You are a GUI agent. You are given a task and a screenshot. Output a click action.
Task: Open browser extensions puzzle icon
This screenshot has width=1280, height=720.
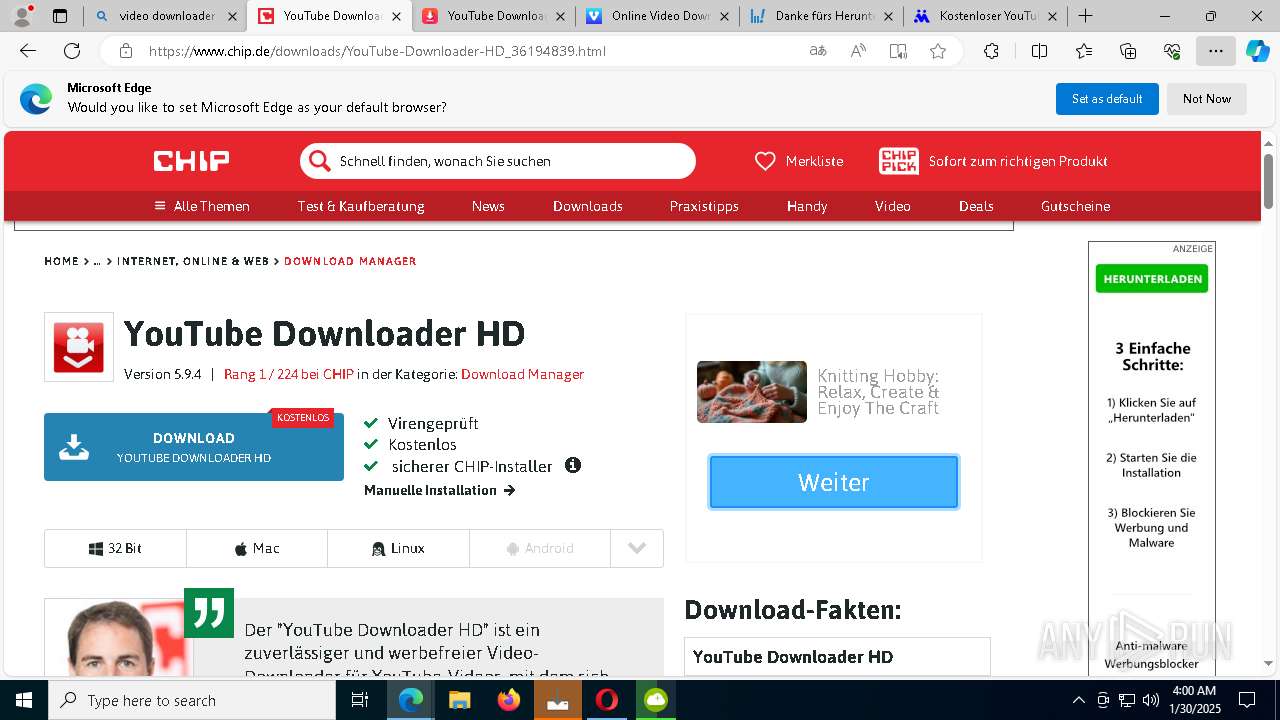click(x=991, y=51)
